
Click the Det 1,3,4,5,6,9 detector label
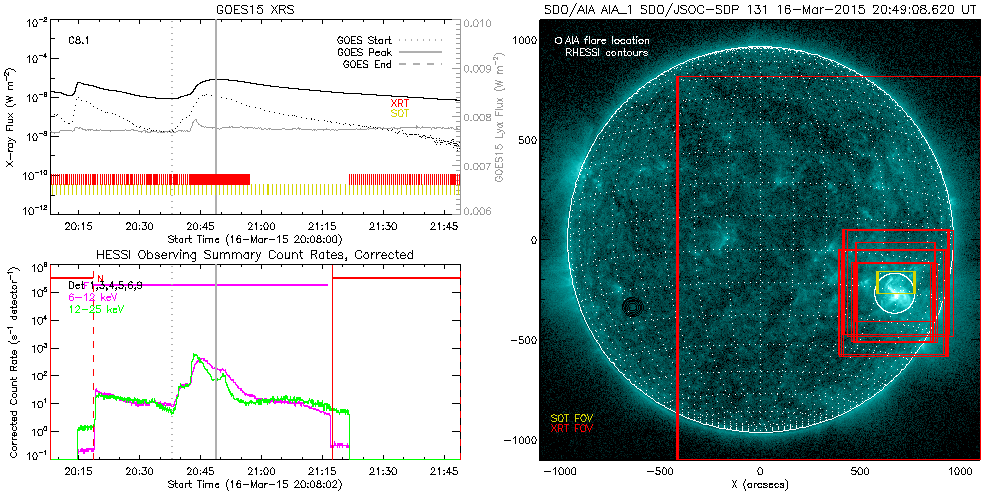tap(112, 287)
